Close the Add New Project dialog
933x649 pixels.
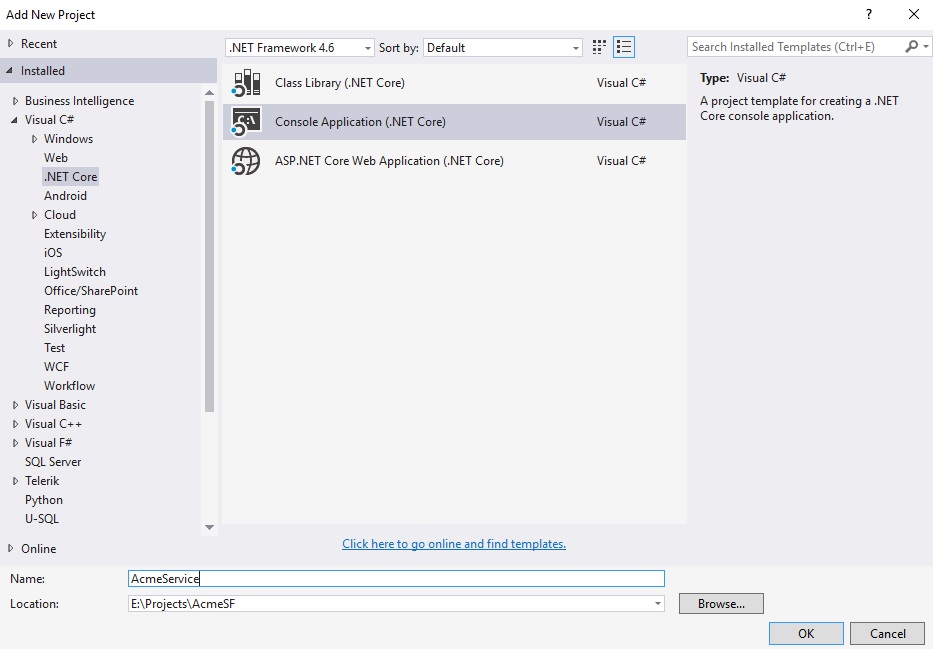914,14
